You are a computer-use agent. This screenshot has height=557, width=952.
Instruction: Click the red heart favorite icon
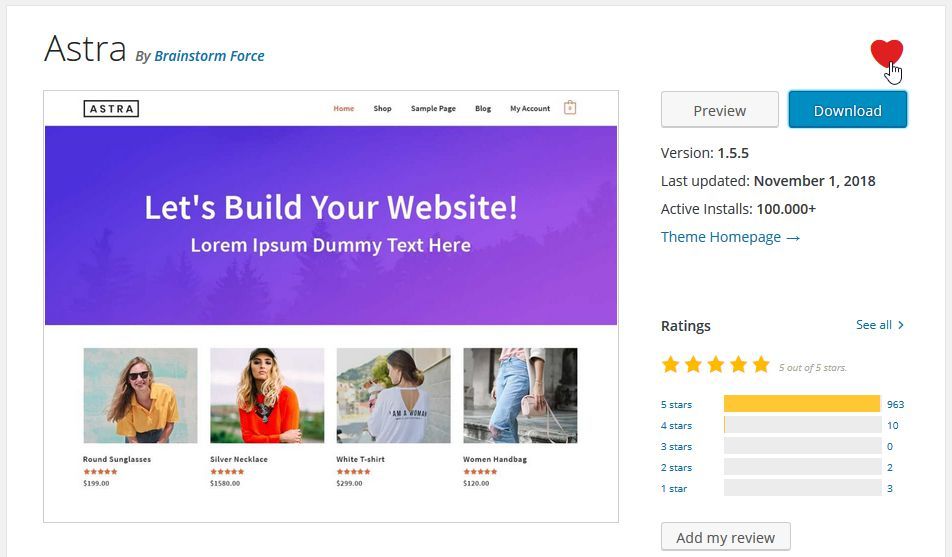[885, 53]
